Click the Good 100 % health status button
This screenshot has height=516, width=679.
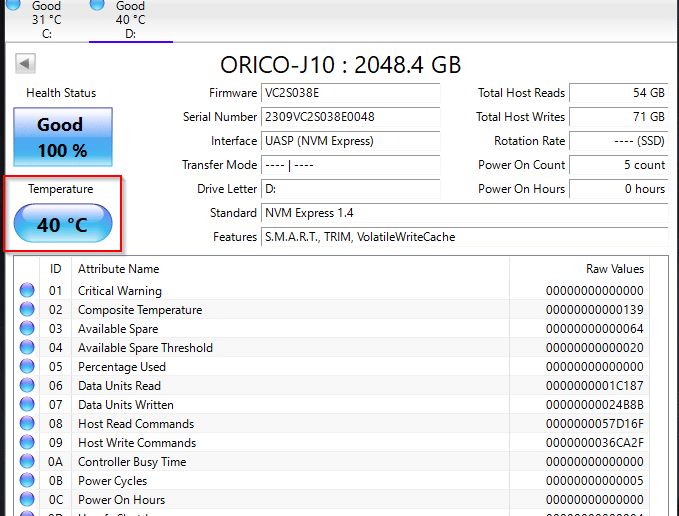click(63, 137)
